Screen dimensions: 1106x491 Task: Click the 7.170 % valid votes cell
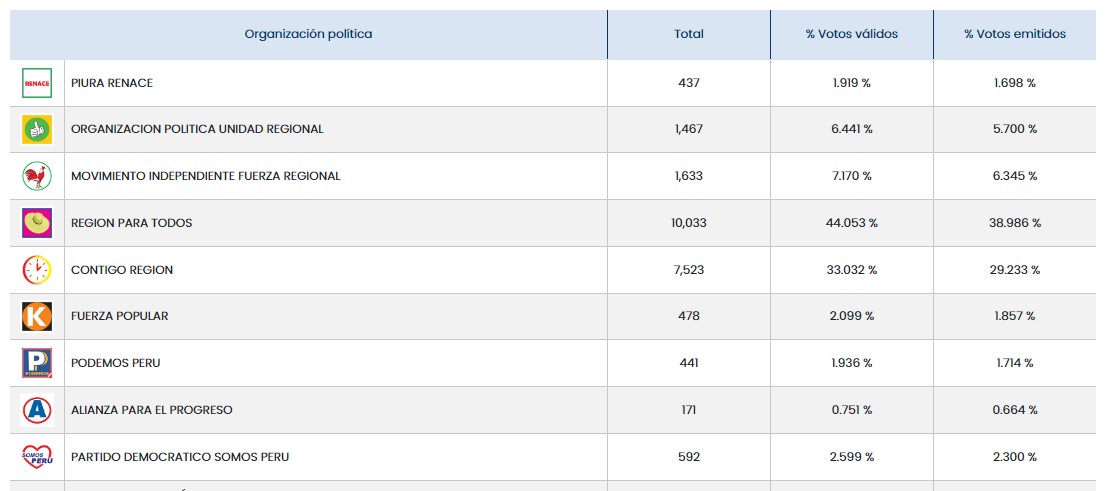click(x=851, y=176)
